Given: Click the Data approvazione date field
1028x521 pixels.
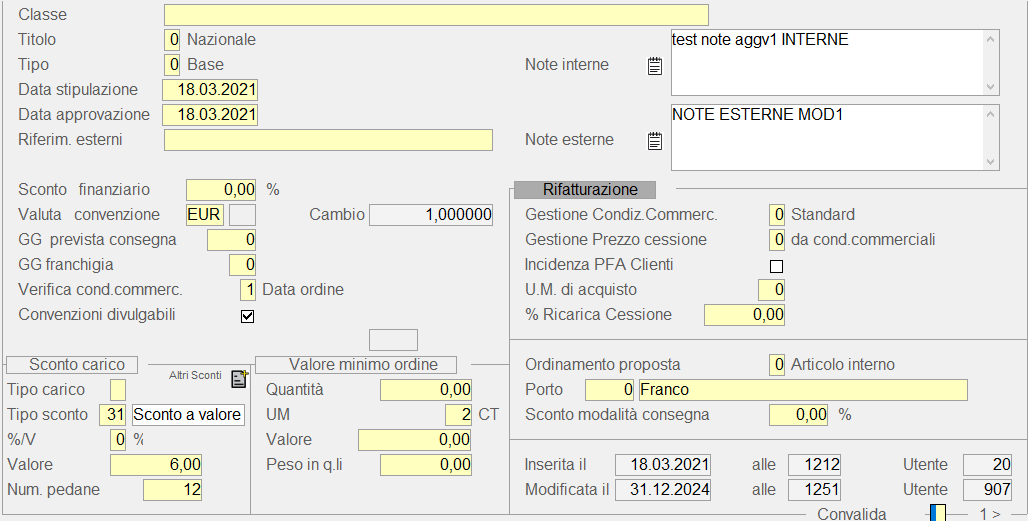Looking at the screenshot, I should pyautogui.click(x=210, y=115).
